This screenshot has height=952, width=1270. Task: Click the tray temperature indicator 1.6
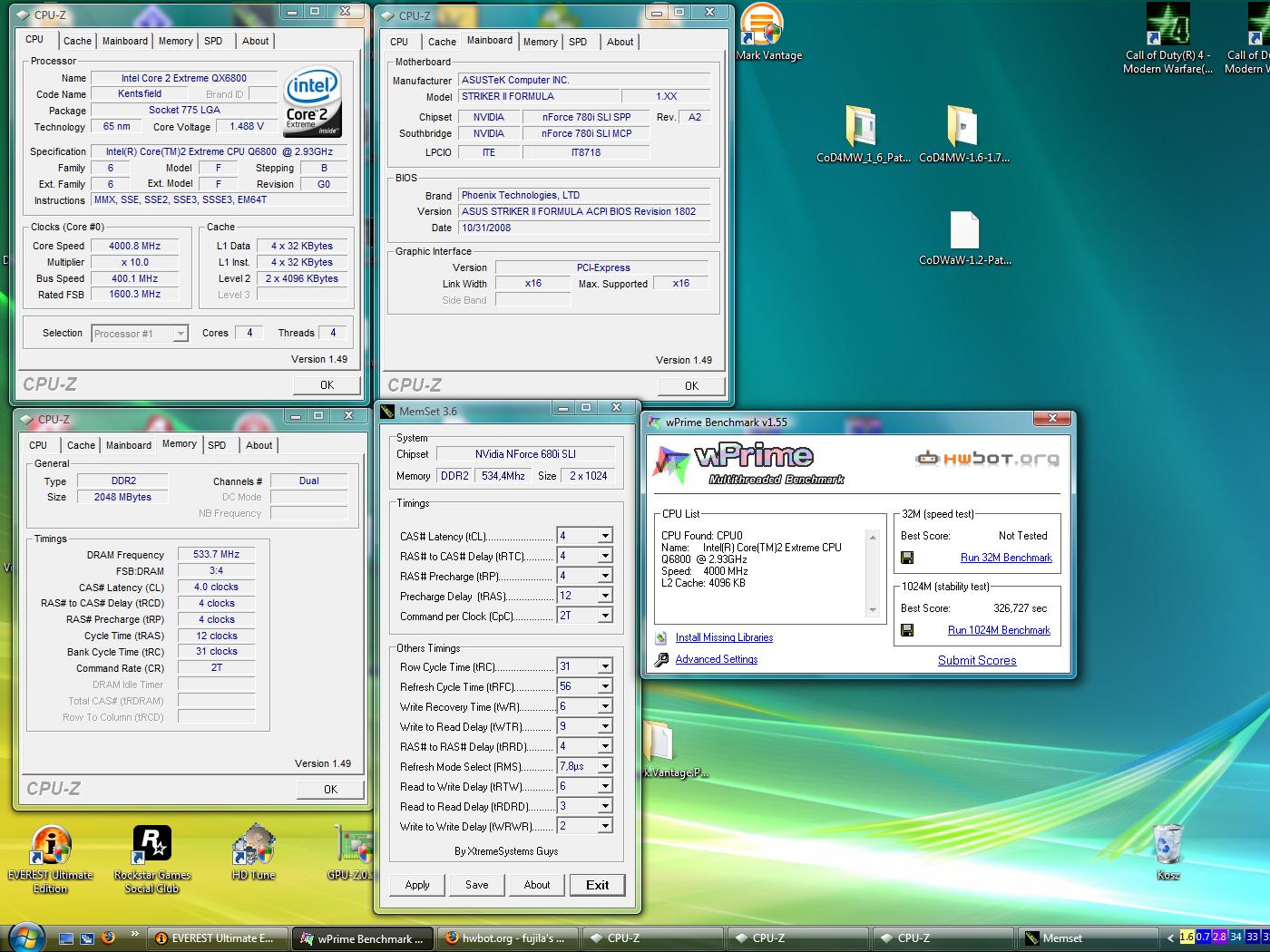click(x=1187, y=937)
